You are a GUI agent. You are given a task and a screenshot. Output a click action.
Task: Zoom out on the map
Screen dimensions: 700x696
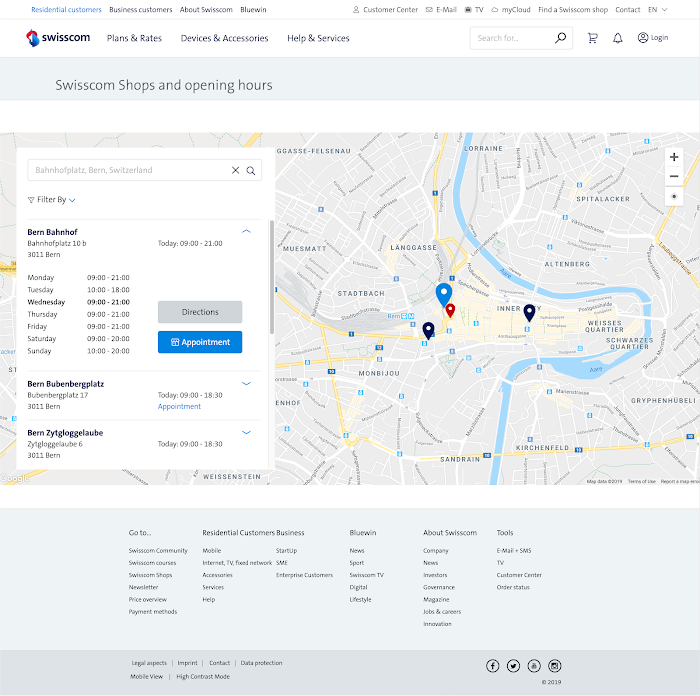pos(674,176)
